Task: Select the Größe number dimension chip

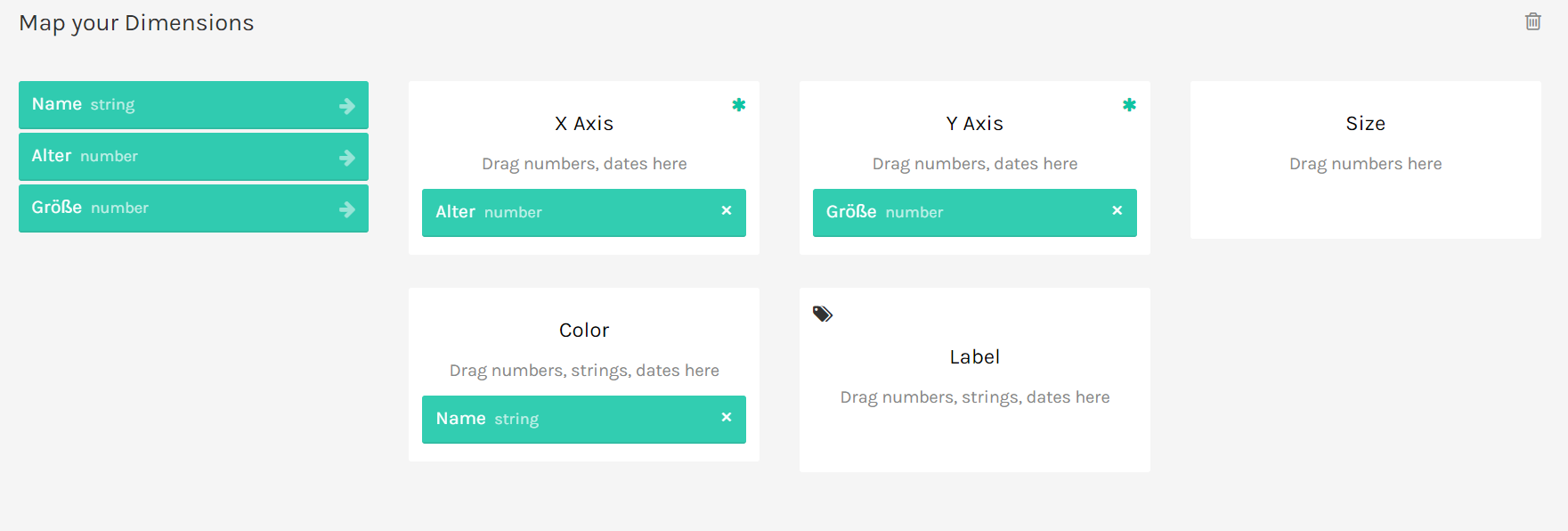Action: coord(178,208)
